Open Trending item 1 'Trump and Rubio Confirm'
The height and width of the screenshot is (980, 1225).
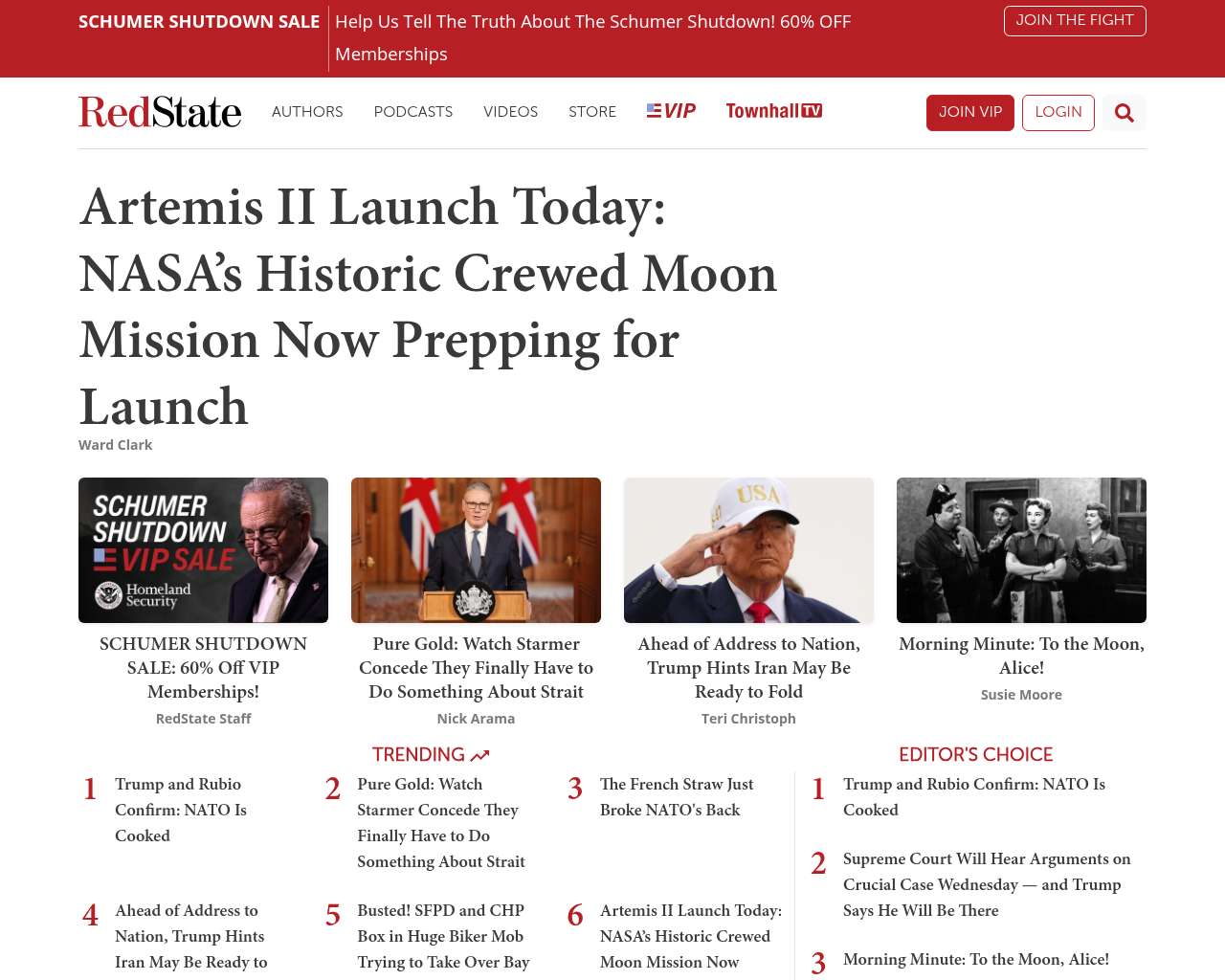pyautogui.click(x=181, y=810)
